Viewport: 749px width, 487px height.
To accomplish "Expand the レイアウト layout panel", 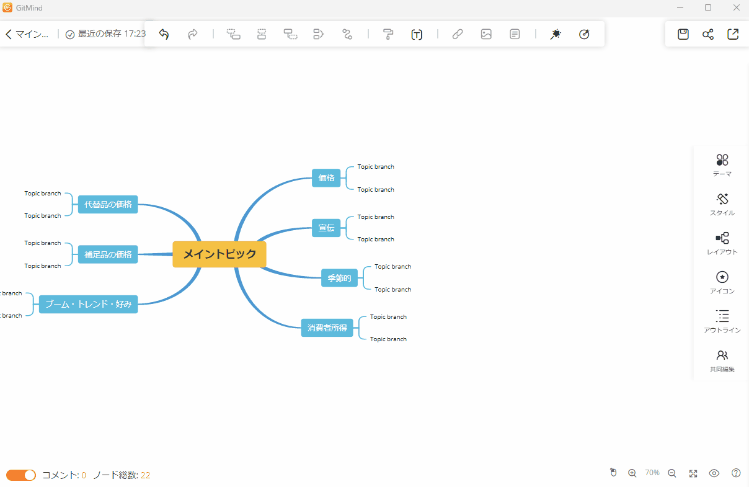I will pos(722,243).
